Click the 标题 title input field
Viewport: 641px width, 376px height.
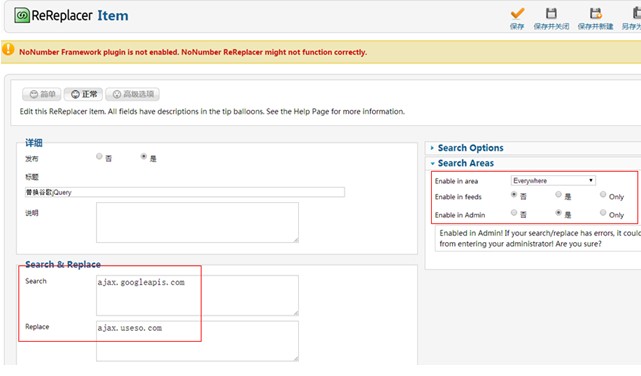pos(185,192)
